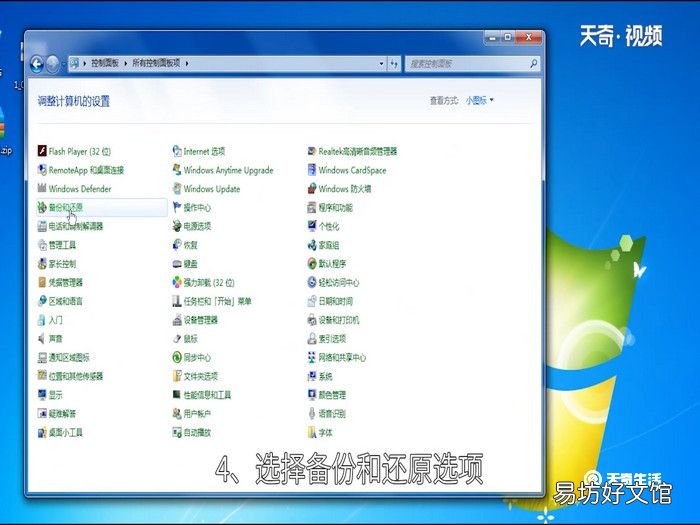
Task: Open the 疑难解答 link
Action: [62, 414]
